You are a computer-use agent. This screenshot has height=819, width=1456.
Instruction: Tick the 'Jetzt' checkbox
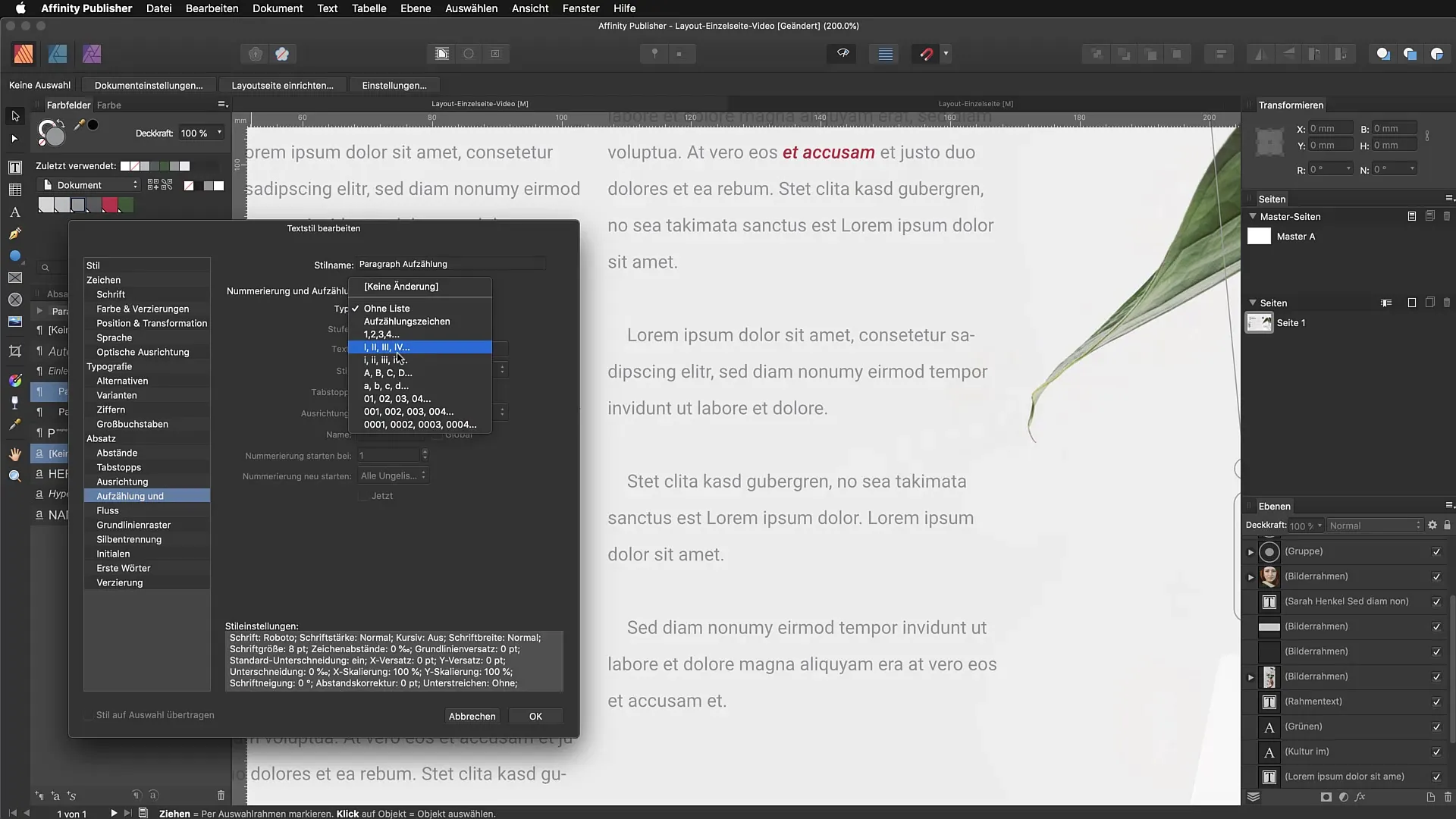[x=363, y=496]
